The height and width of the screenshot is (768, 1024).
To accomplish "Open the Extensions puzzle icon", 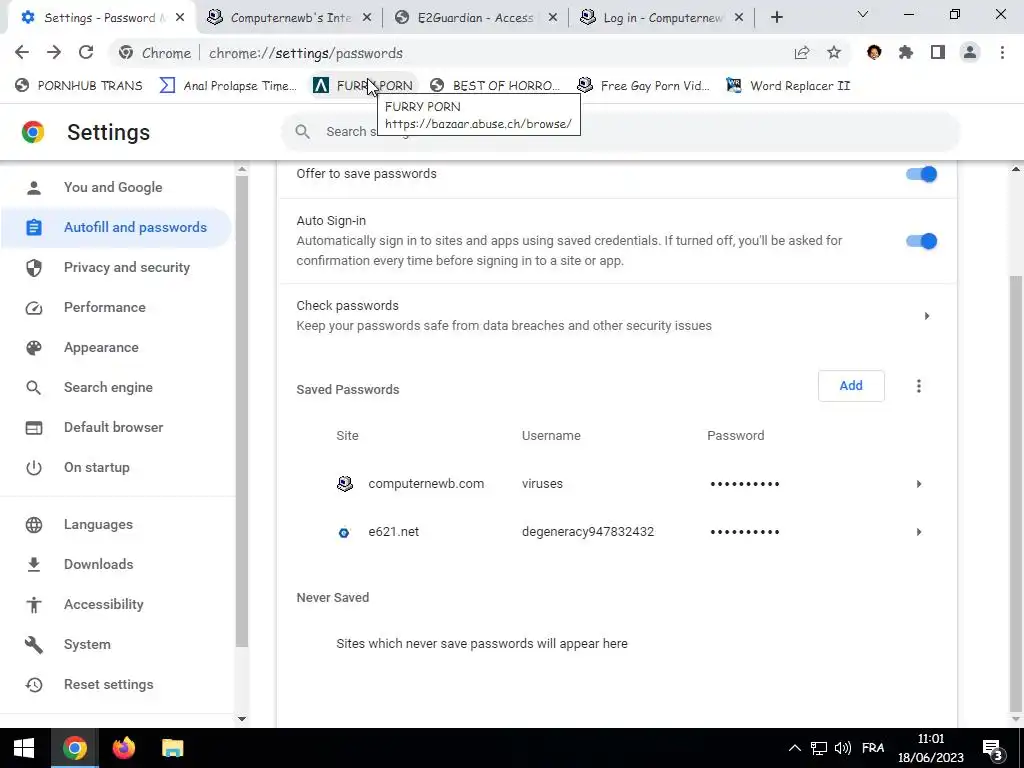I will pos(906,53).
